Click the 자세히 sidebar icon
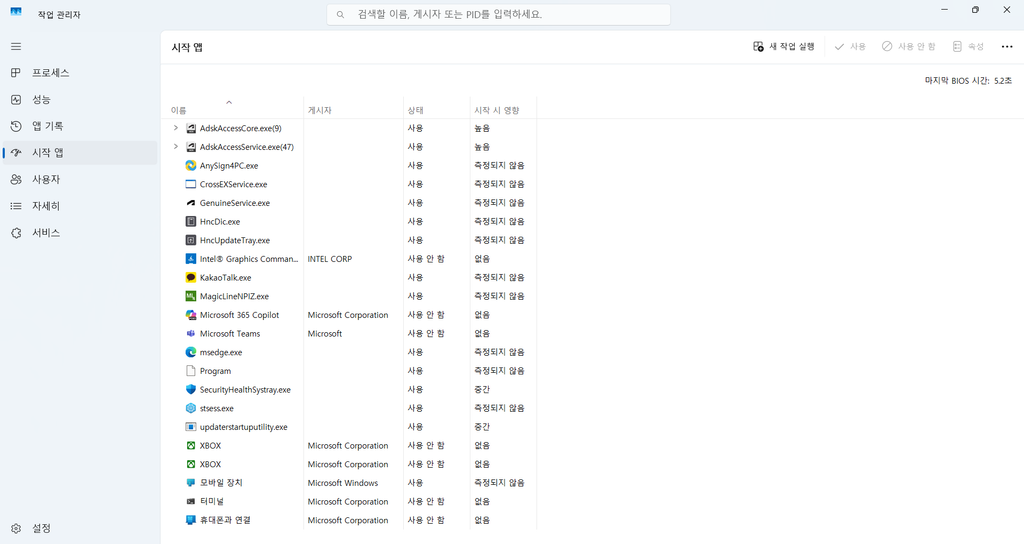1024x544 pixels. tap(16, 206)
